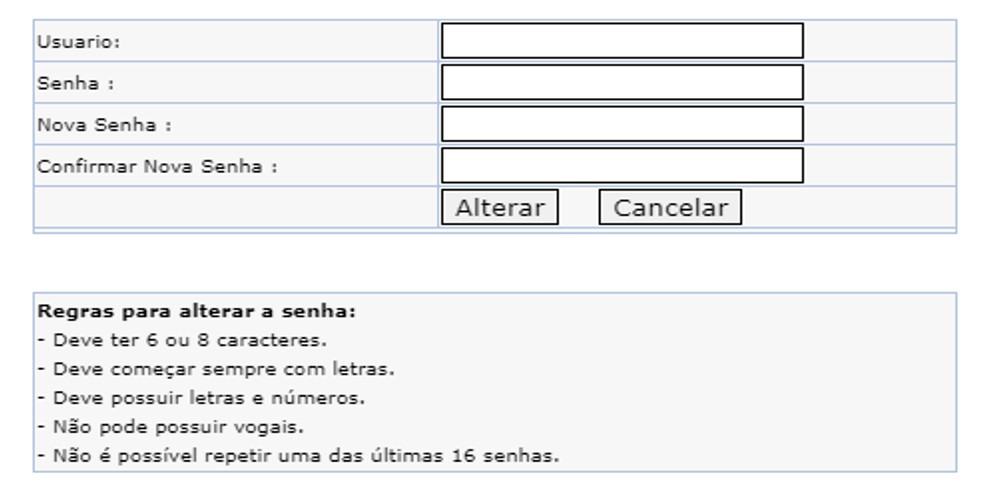Click the "Confirmar Nova Senha :" label
Screen dimensions: 983x489
157,167
